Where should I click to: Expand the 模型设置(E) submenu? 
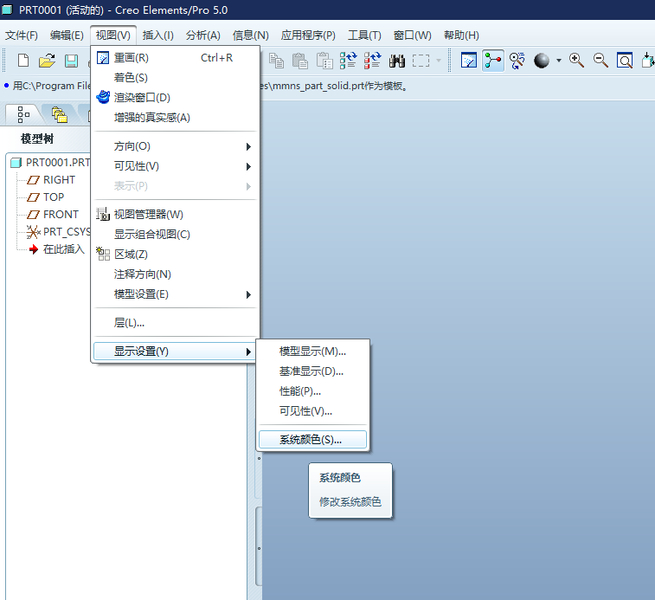(175, 295)
